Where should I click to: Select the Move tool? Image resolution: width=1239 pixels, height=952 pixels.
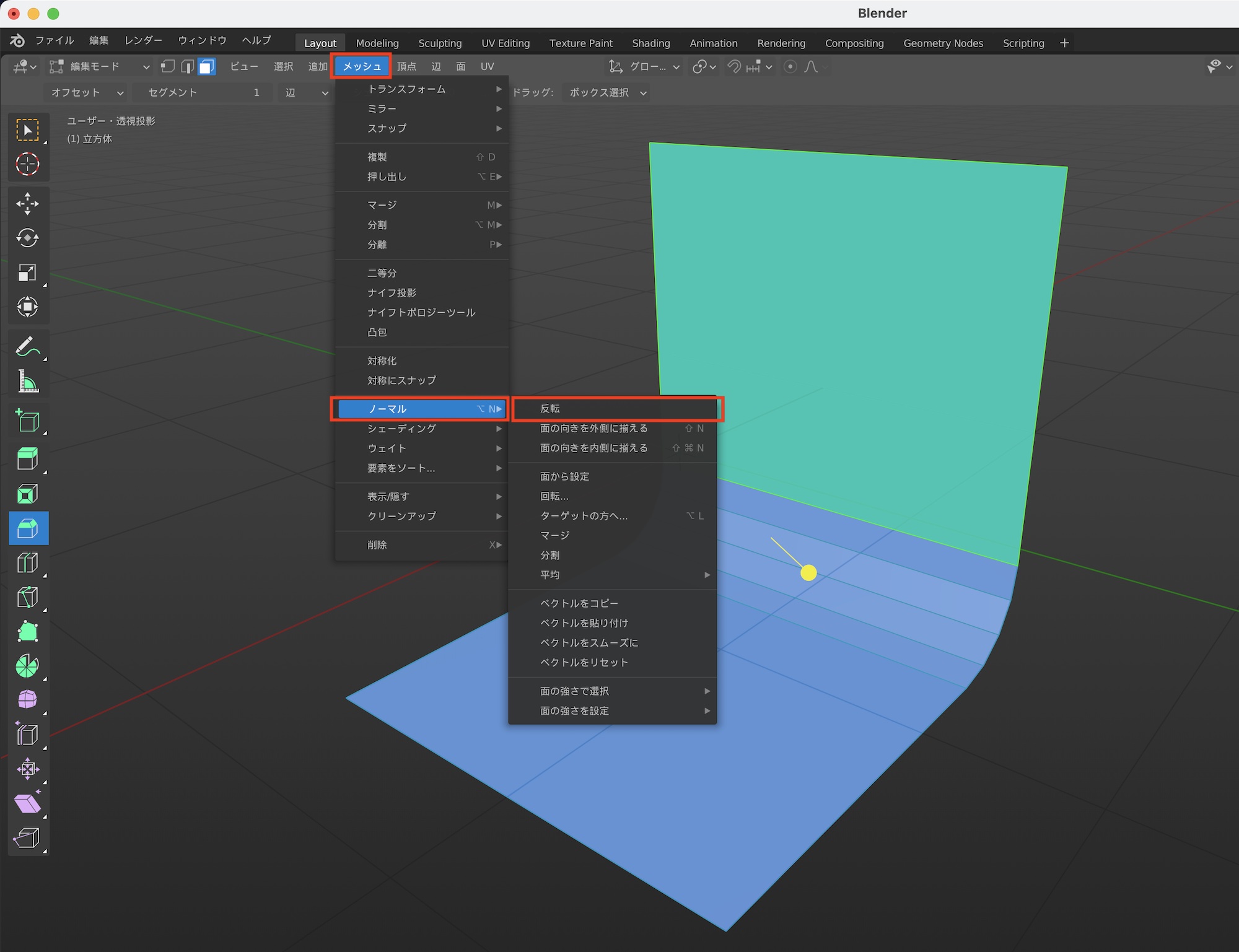tap(27, 204)
